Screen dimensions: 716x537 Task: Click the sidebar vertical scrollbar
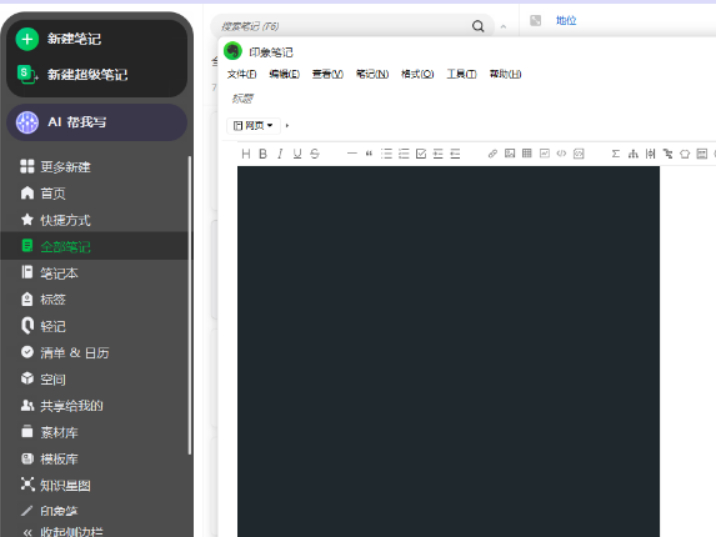(x=189, y=305)
